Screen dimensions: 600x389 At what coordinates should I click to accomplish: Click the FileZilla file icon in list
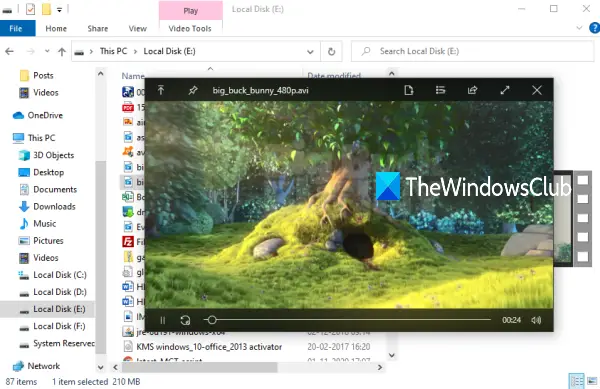[x=128, y=241]
